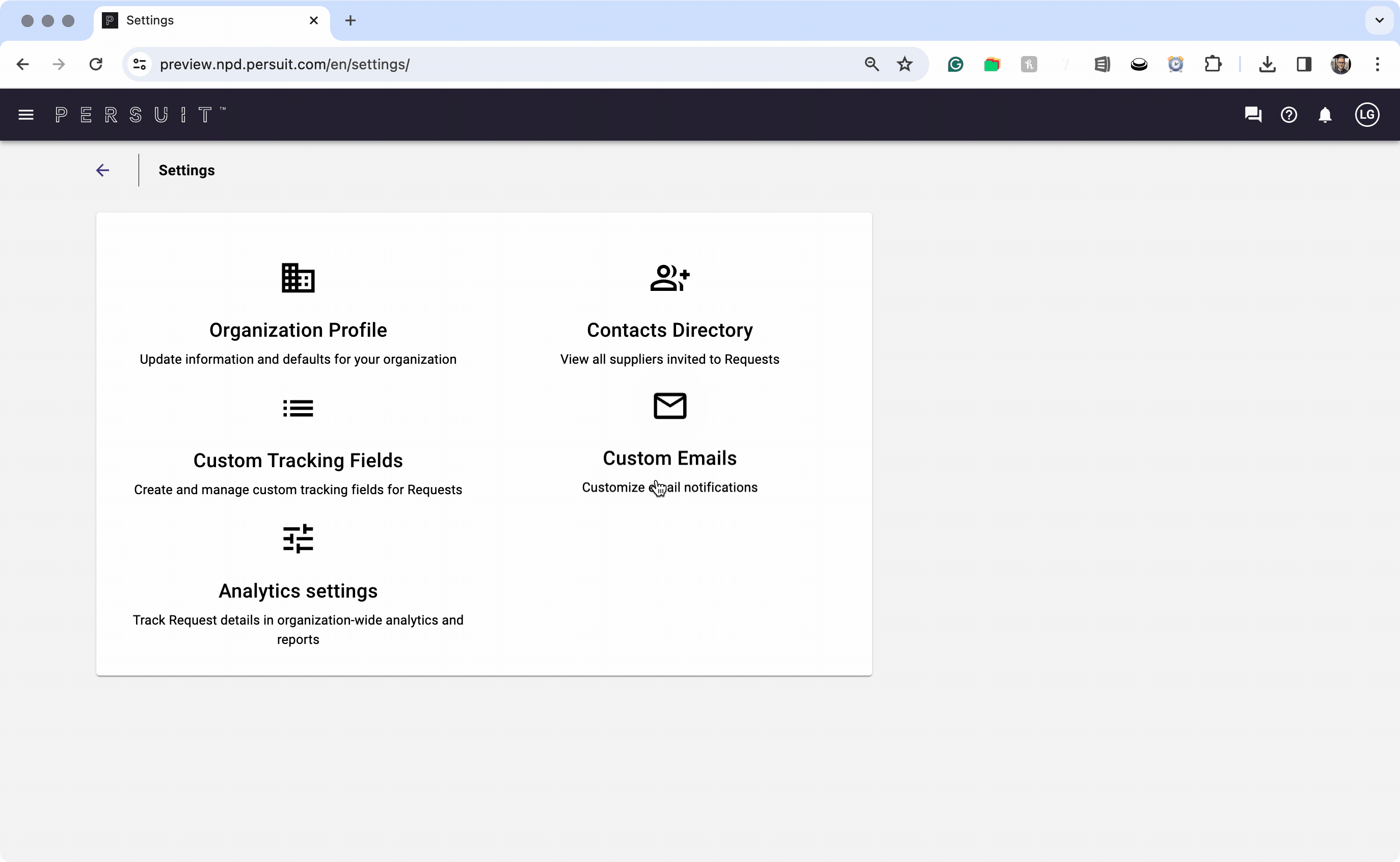Open the notifications bell

1325,115
